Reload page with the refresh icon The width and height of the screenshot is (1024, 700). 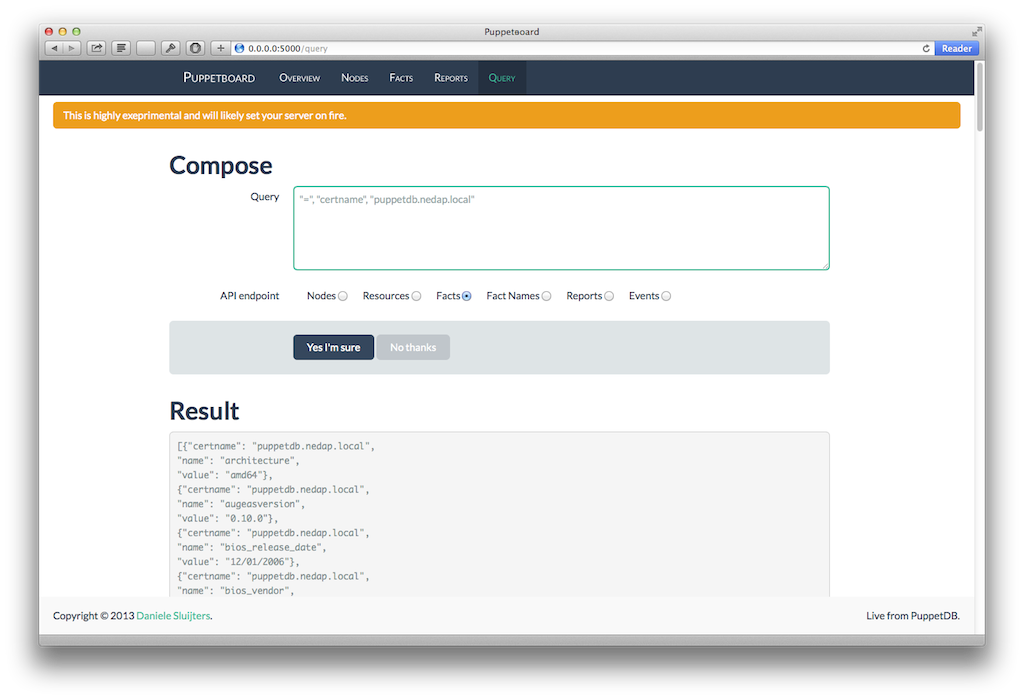tap(926, 48)
